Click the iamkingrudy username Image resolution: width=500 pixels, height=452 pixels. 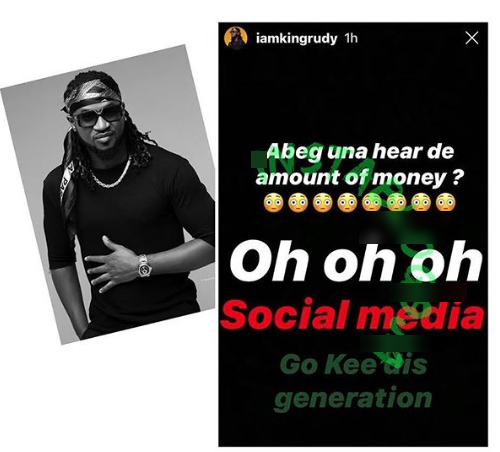point(296,38)
